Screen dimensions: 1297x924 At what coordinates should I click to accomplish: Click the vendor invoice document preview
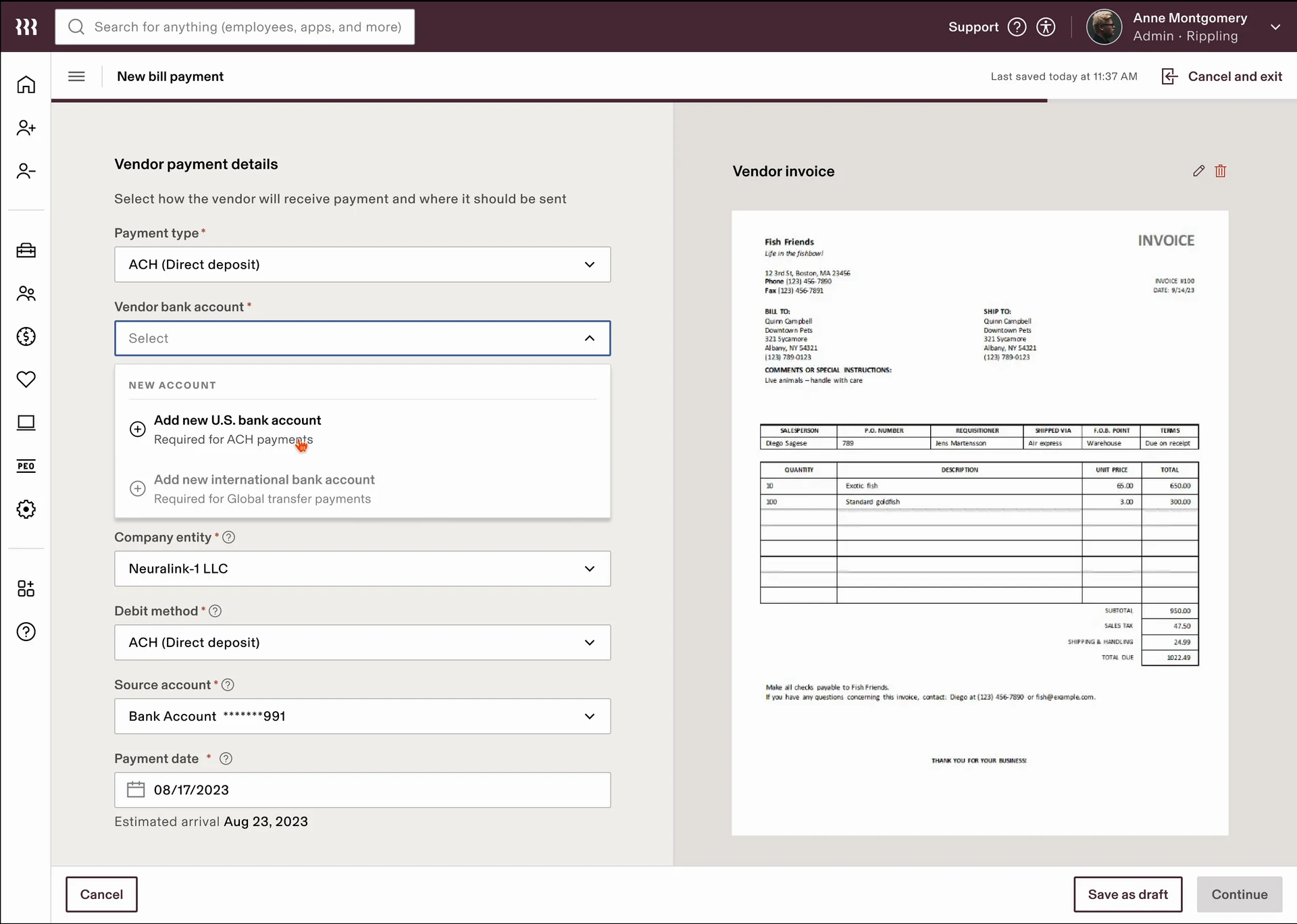tap(980, 523)
